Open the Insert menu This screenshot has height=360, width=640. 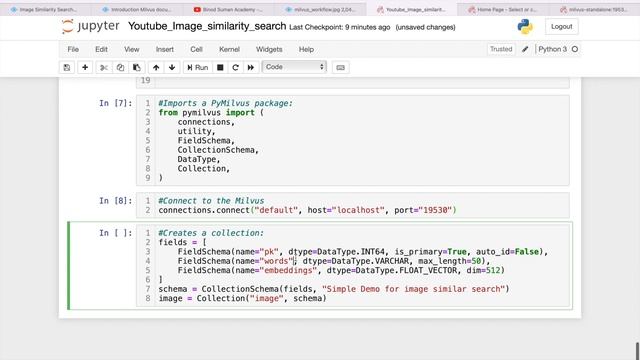coord(164,49)
